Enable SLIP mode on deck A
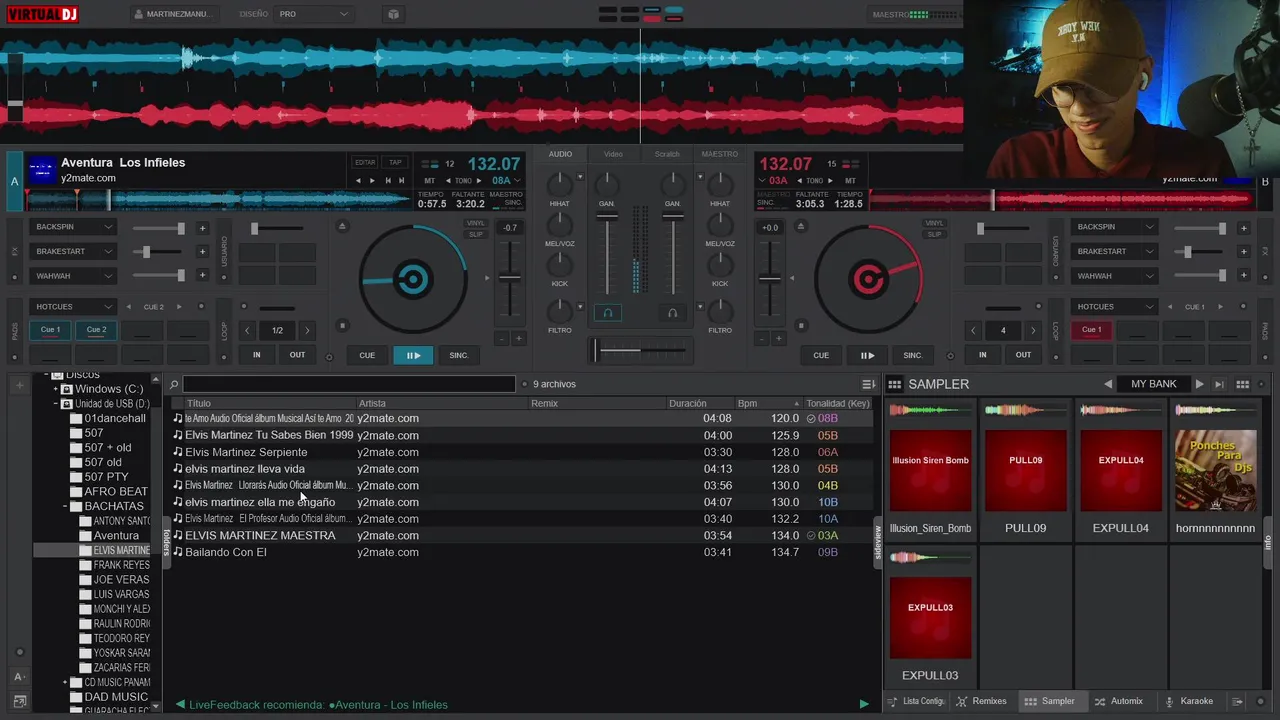 point(476,234)
